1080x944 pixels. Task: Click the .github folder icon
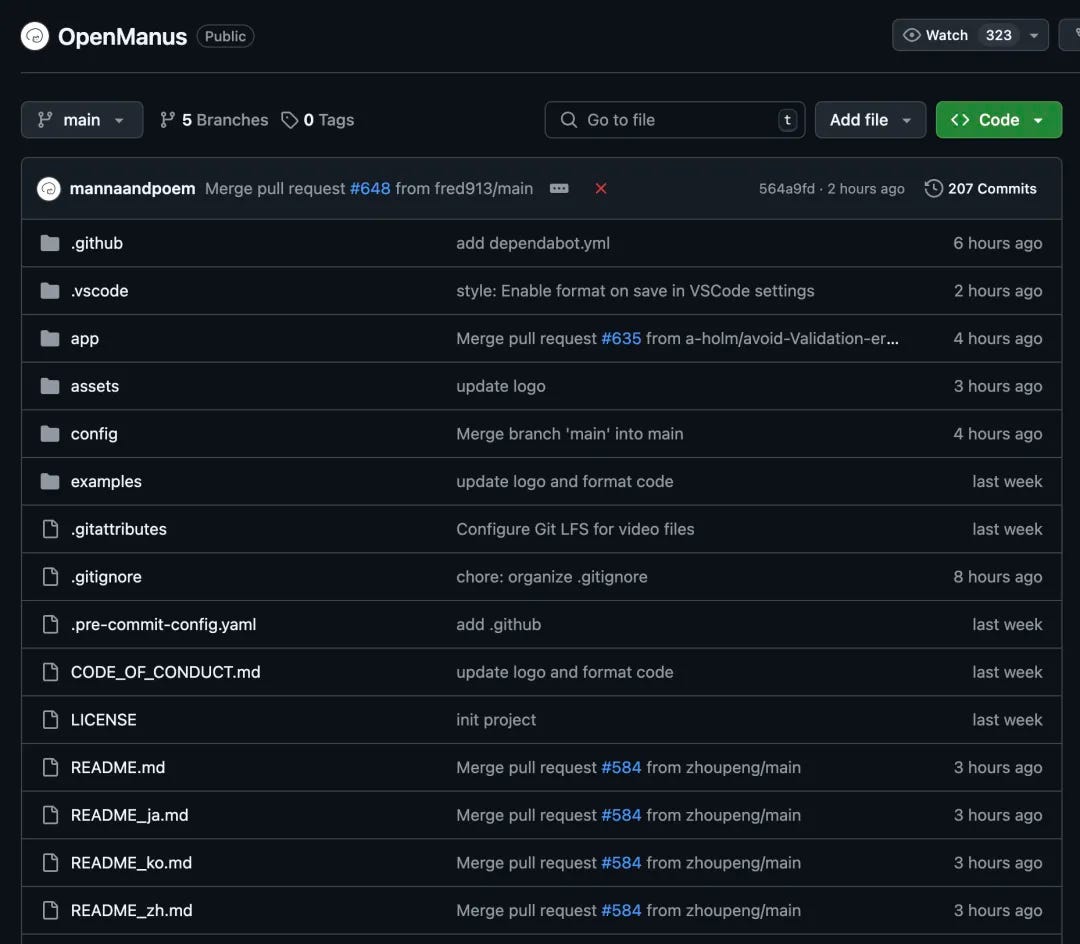50,243
